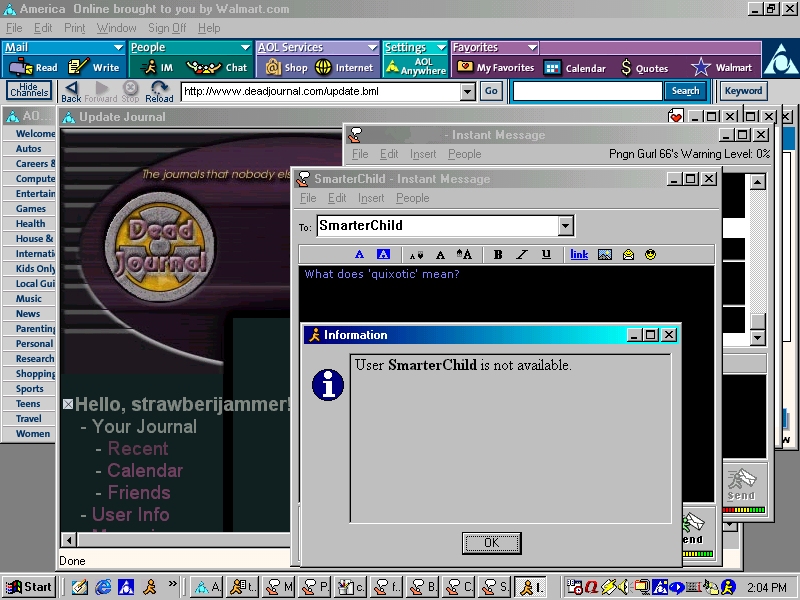Image resolution: width=800 pixels, height=600 pixels.
Task: Expand the To: SmarterChild recipient dropdown
Action: pos(566,226)
